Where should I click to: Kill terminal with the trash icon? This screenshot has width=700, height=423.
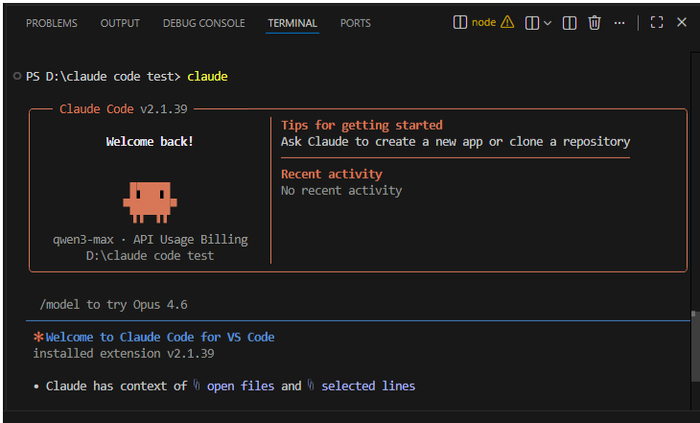594,22
